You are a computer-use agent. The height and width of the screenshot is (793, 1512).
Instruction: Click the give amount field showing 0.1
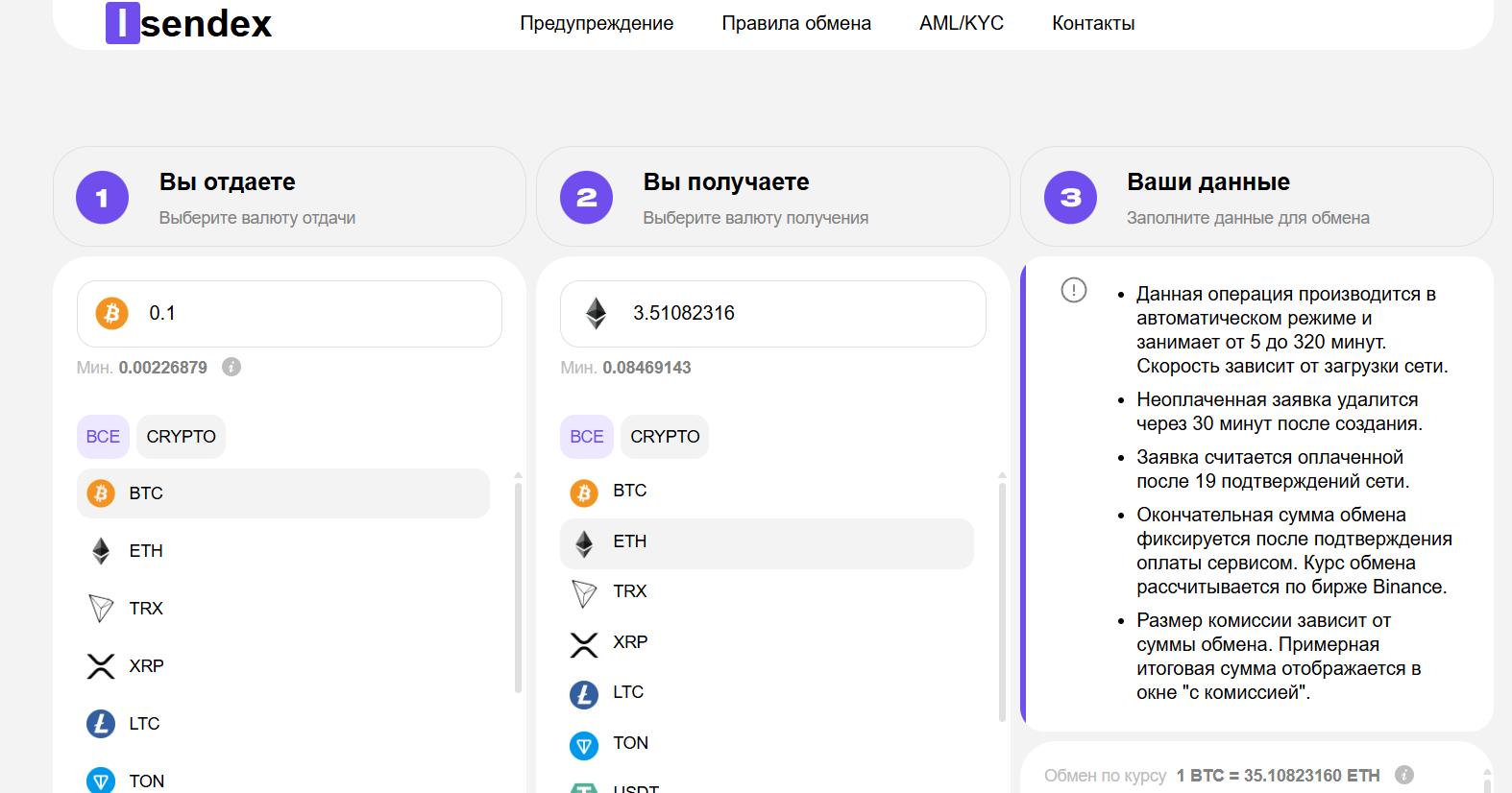coord(289,314)
